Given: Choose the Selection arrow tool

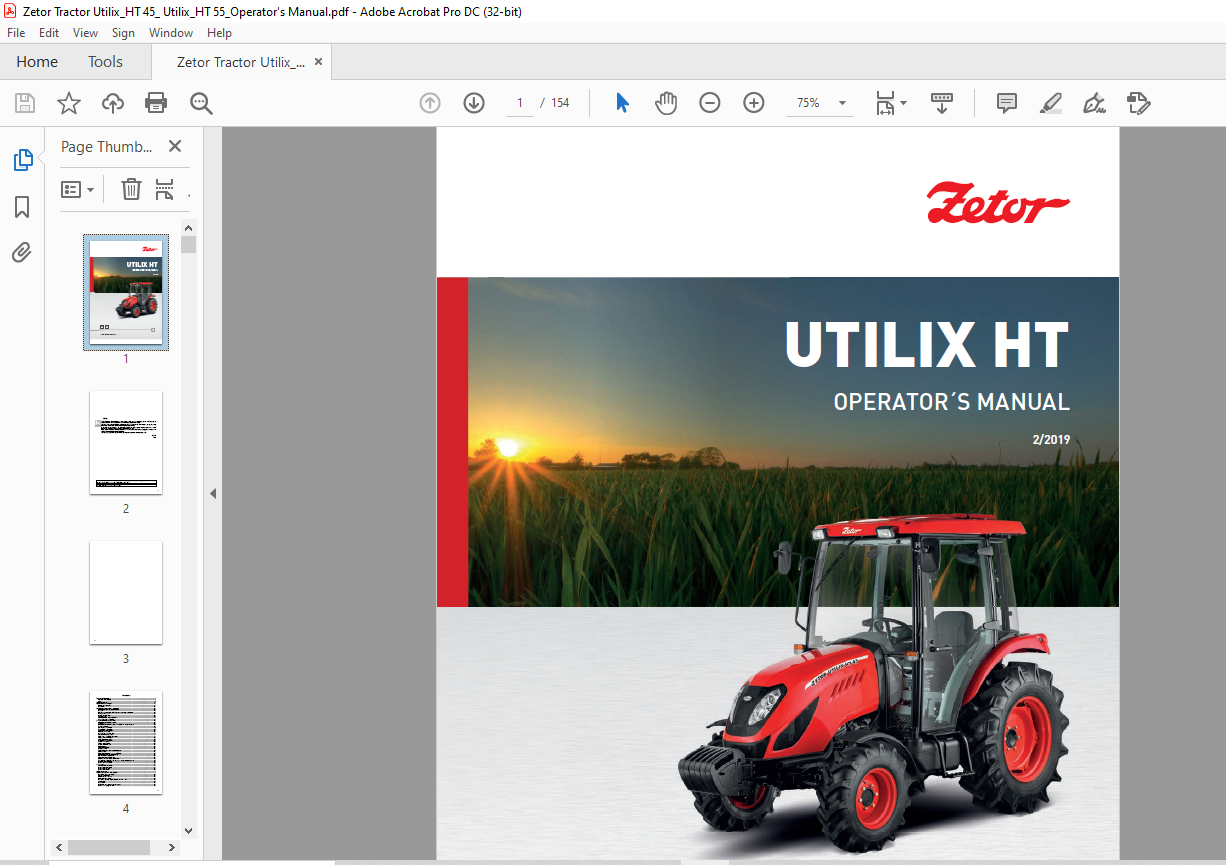Looking at the screenshot, I should 622,103.
